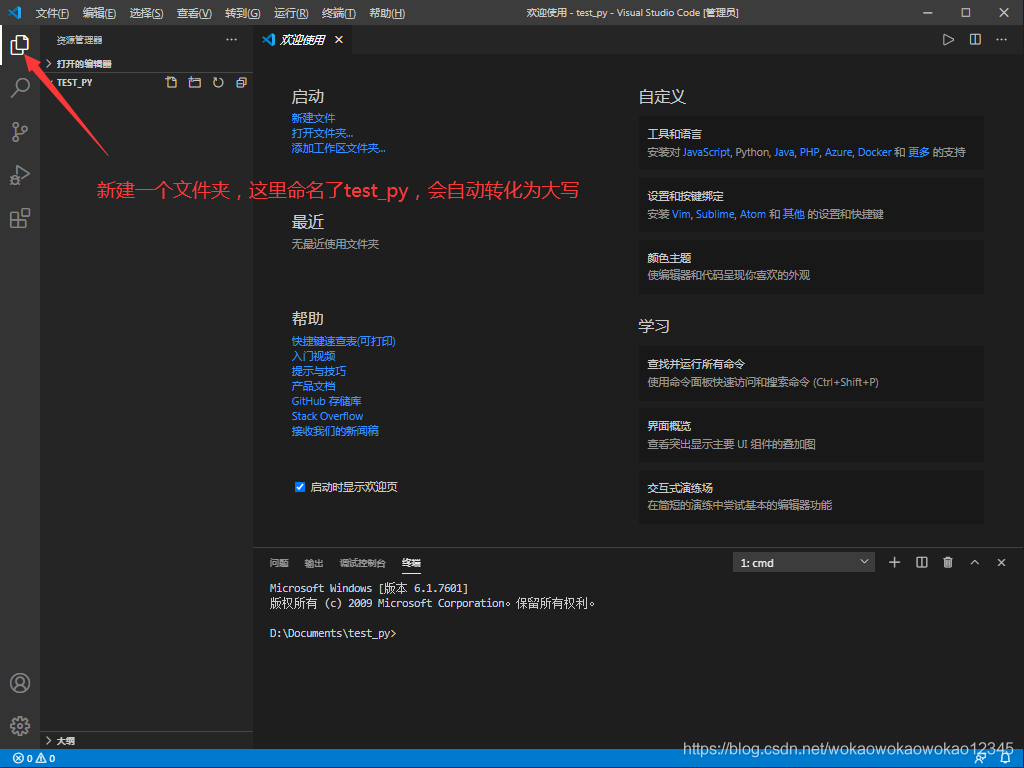Open the explorer panel more actions ellipsis
Image resolution: width=1024 pixels, height=768 pixels.
tap(231, 40)
